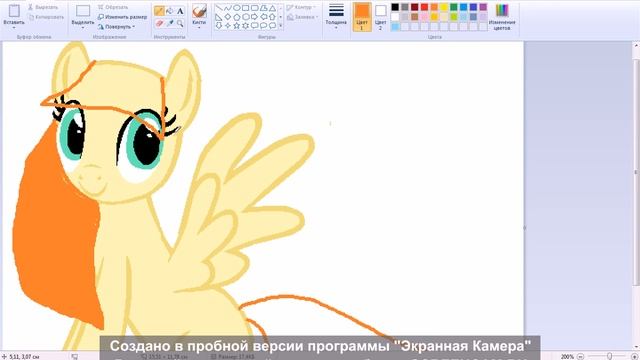The width and height of the screenshot is (640, 360).
Task: Choose the Hexagon shape
Action: click(x=246, y=17)
